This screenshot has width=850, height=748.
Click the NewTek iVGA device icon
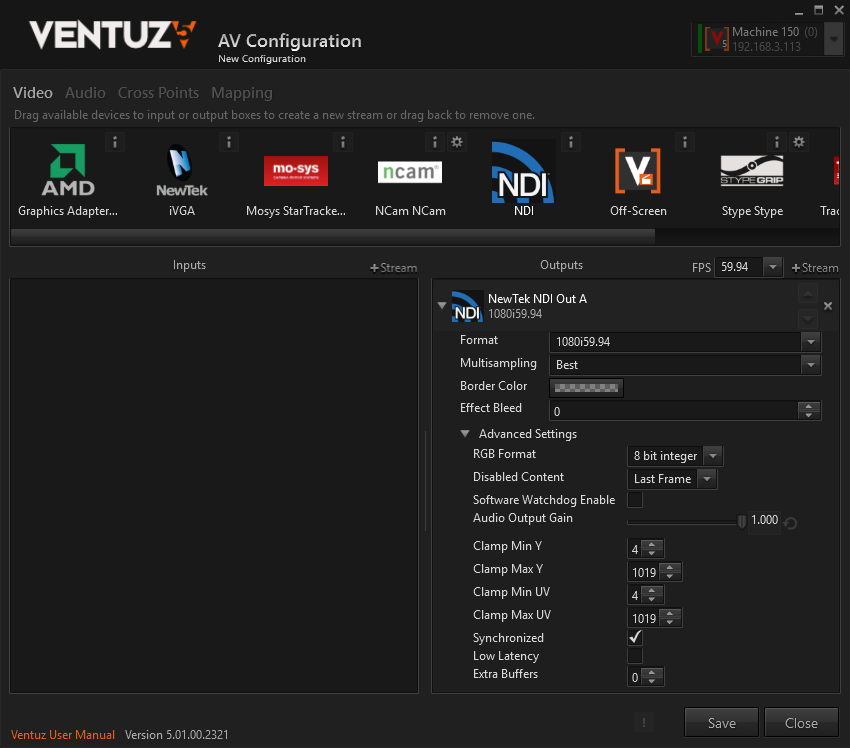(181, 172)
